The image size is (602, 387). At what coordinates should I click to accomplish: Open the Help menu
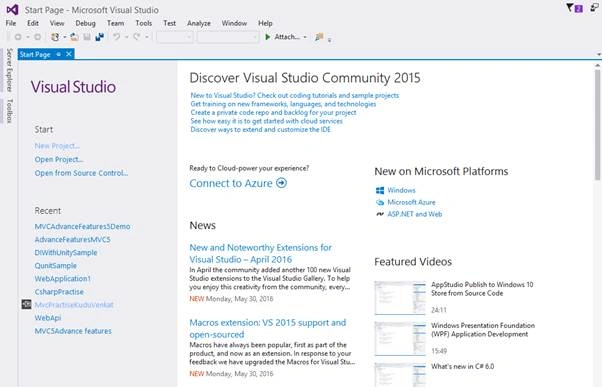(265, 23)
